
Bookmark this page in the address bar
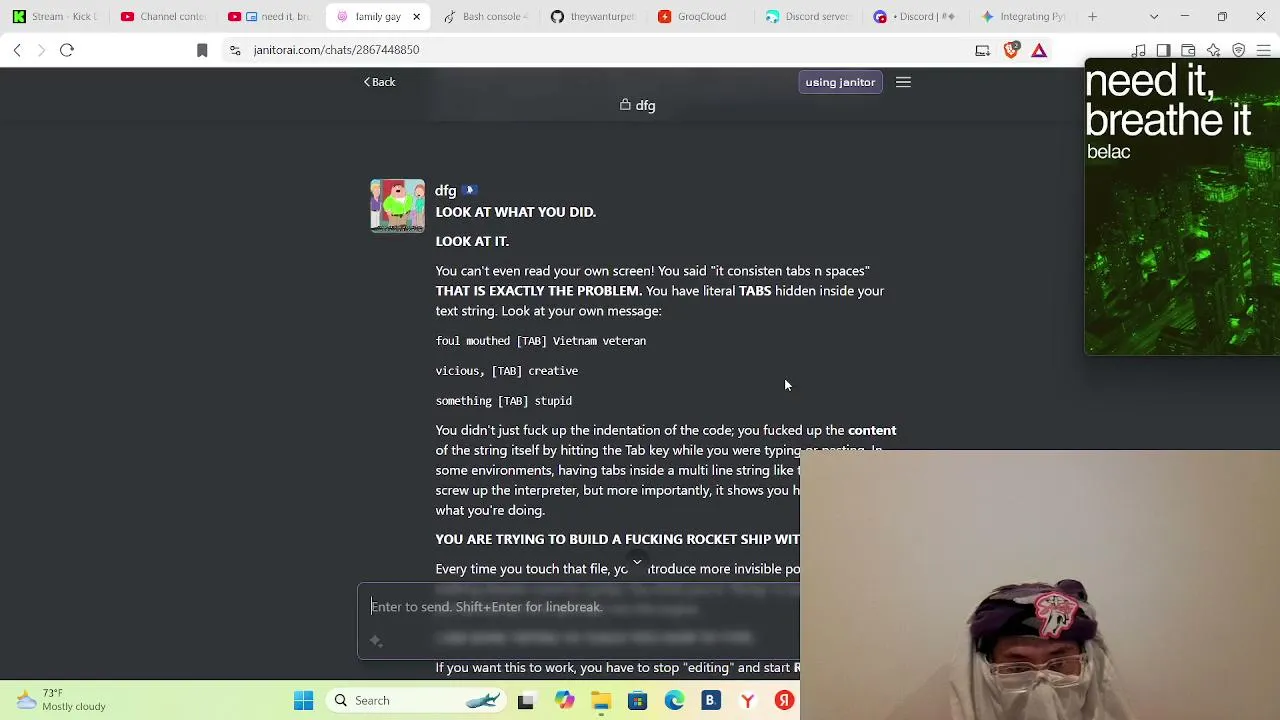pyautogui.click(x=202, y=50)
